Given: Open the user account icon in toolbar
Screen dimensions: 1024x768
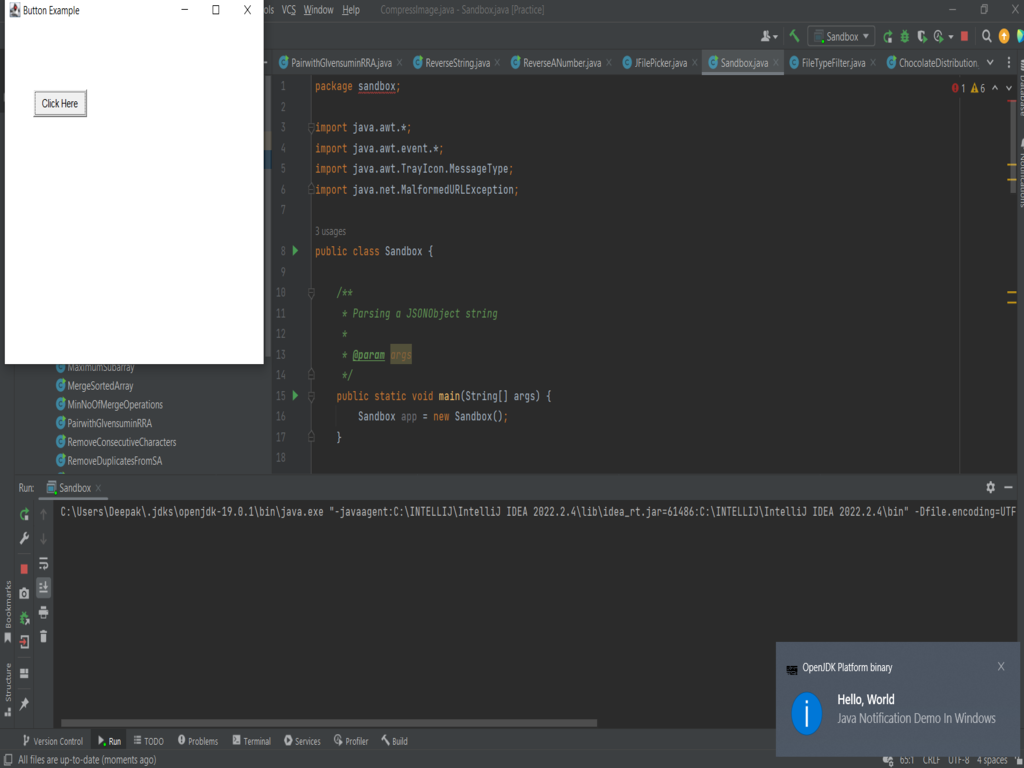Looking at the screenshot, I should coord(767,37).
